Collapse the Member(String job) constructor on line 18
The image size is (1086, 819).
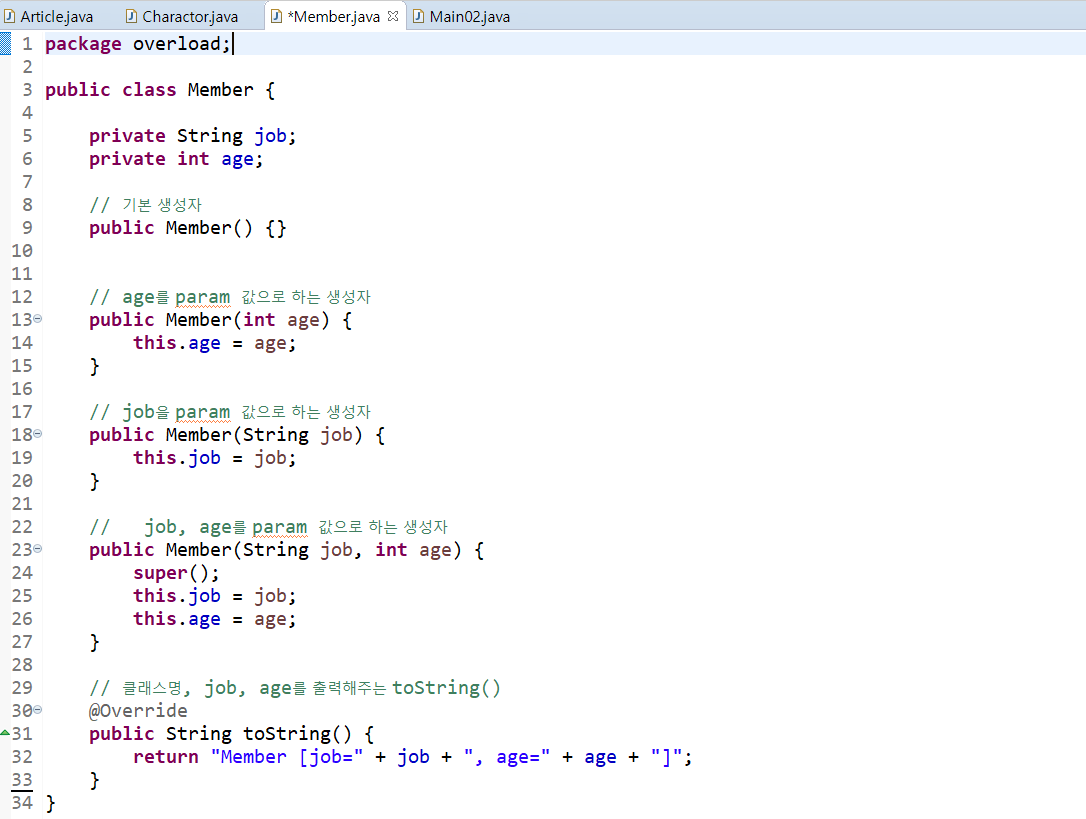(x=37, y=434)
